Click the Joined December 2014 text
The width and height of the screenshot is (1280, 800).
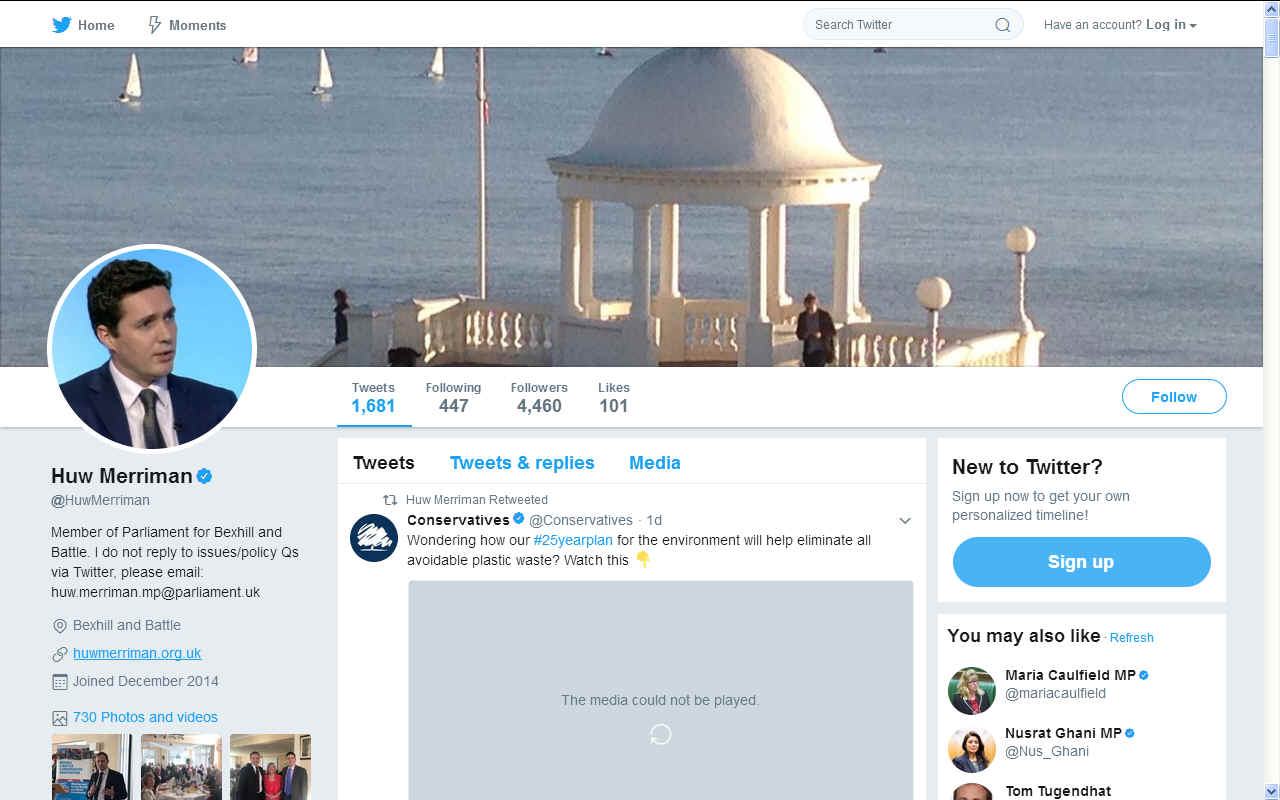(x=146, y=681)
